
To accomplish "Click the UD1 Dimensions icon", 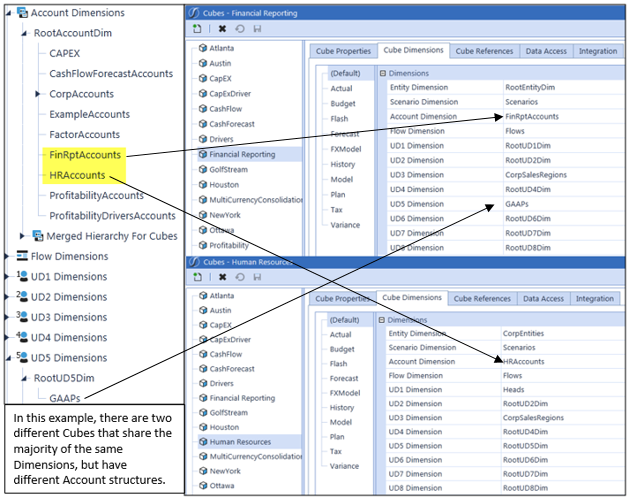I will tap(22, 276).
